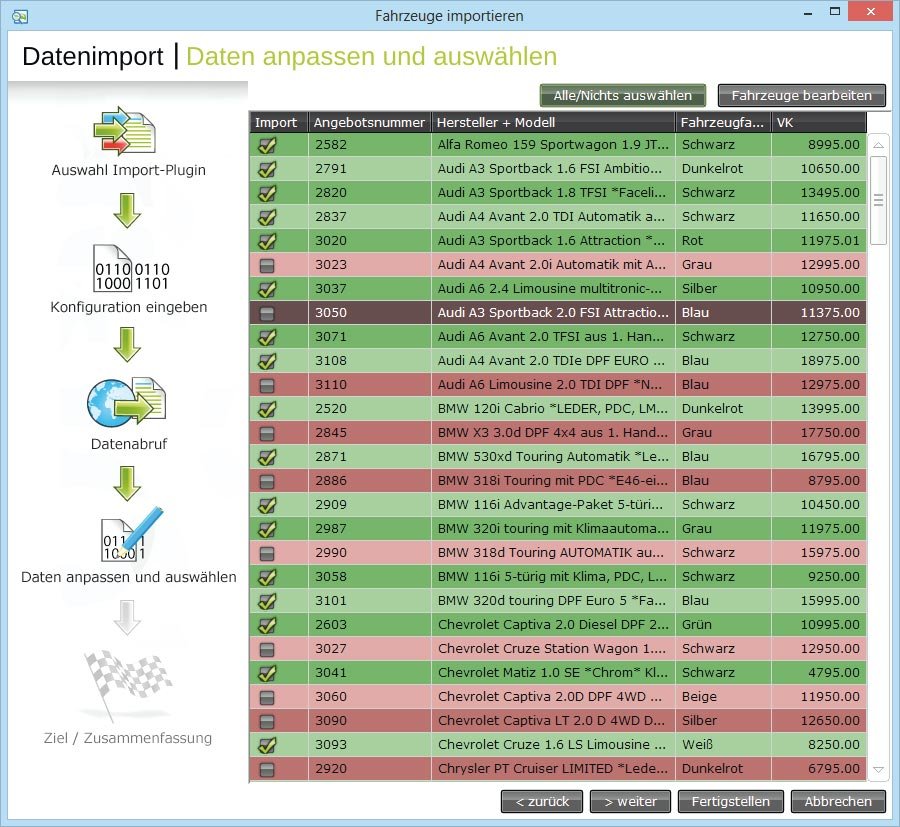Select Audi A4 Avant 2.0 TDIe DPF row

(557, 360)
